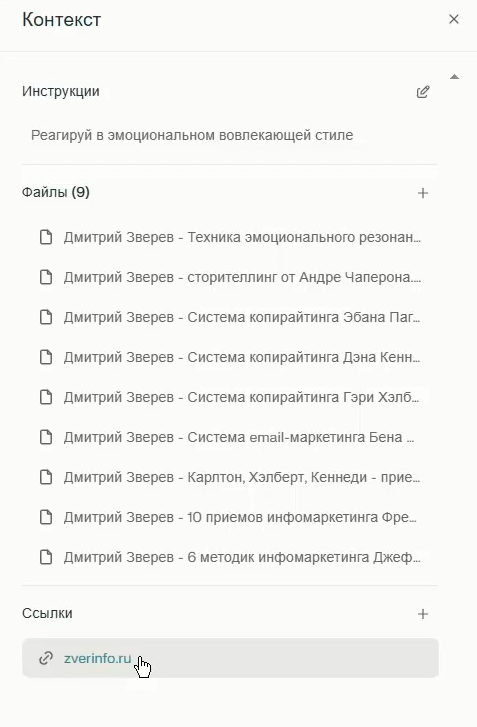Add a new link with plus icon

(x=423, y=614)
